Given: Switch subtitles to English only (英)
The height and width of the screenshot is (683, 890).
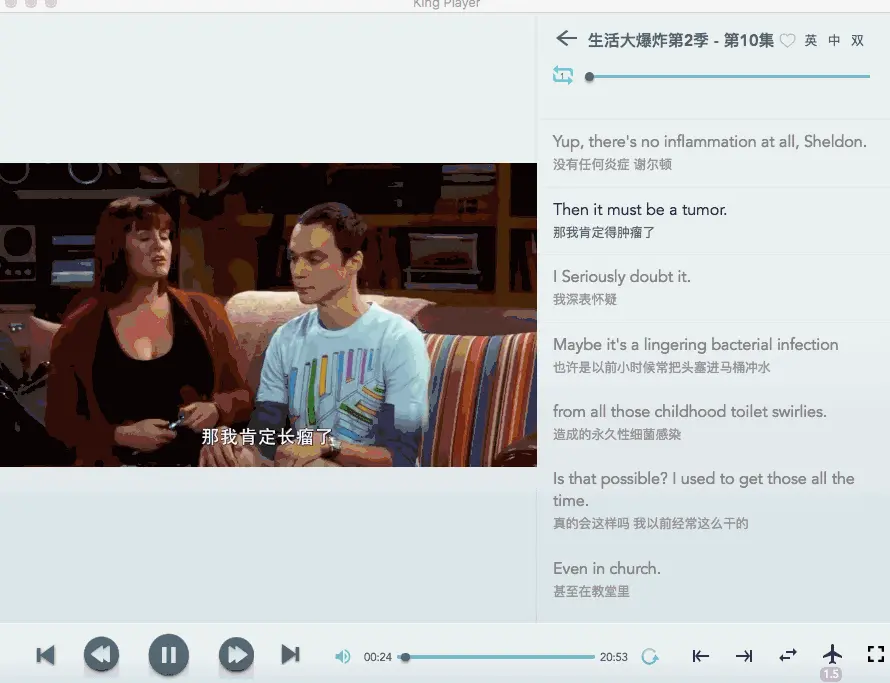Looking at the screenshot, I should (x=811, y=40).
